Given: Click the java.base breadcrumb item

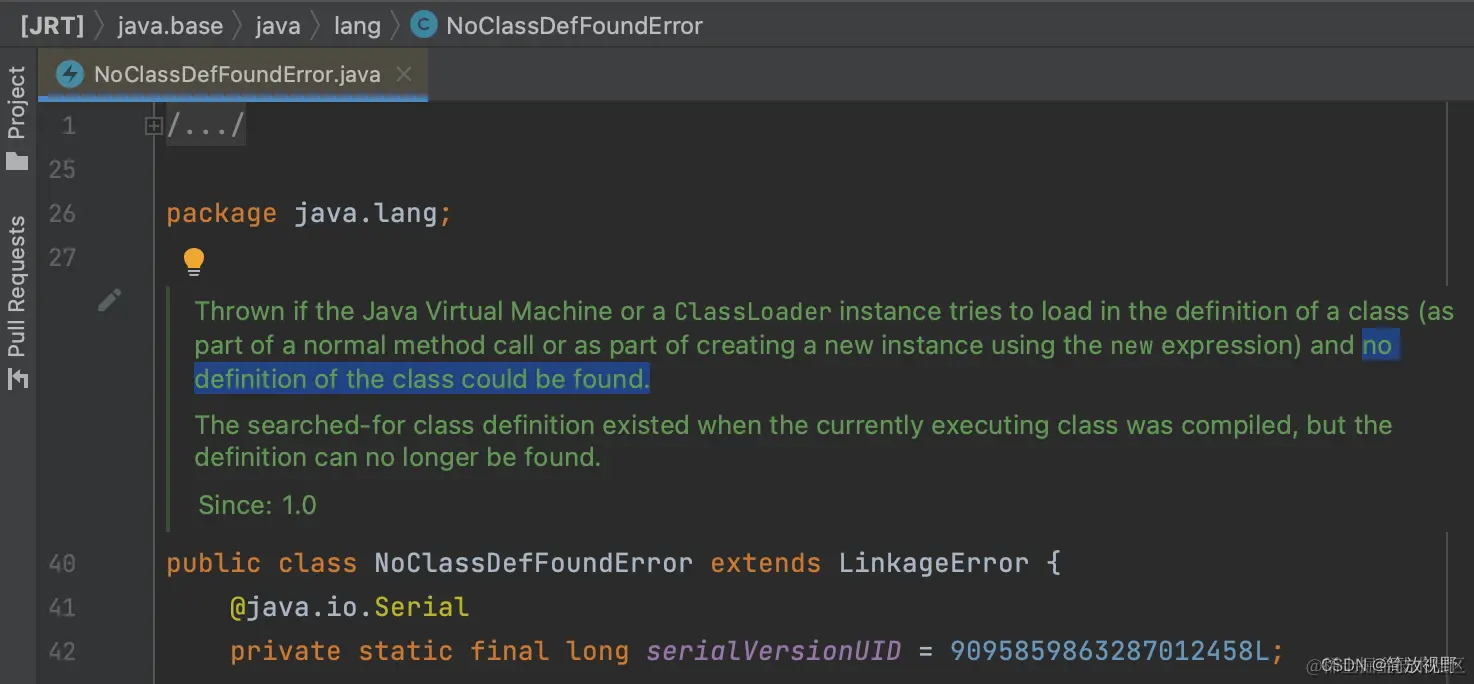Looking at the screenshot, I should click(170, 24).
